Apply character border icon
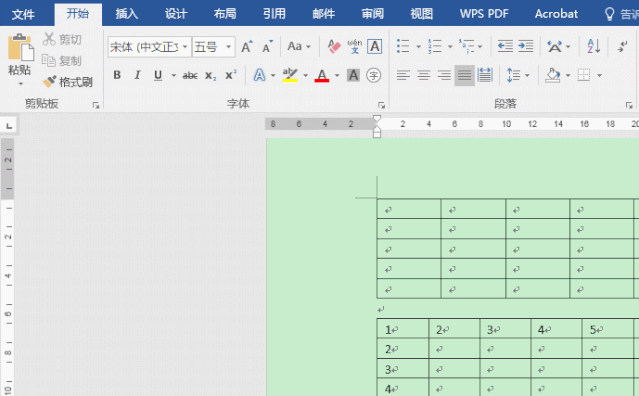The width and height of the screenshot is (639, 396). click(375, 47)
